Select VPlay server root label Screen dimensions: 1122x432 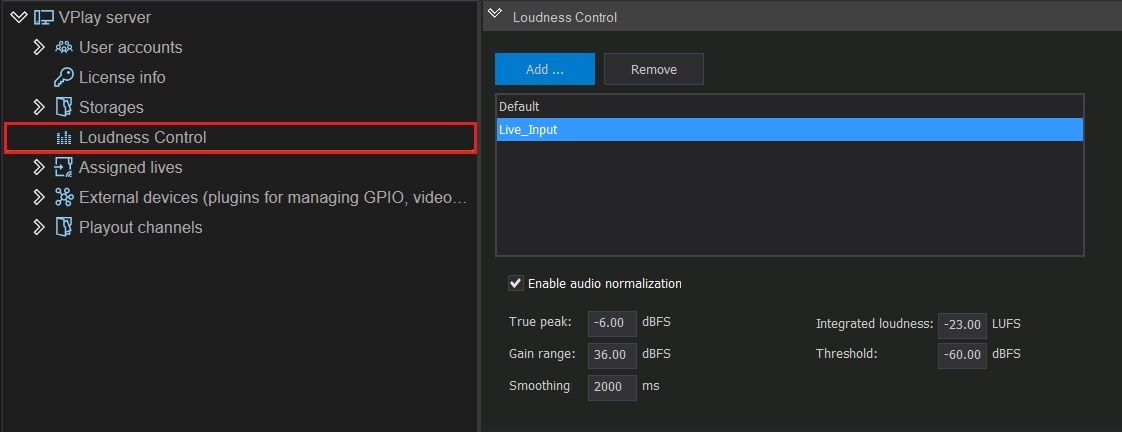coord(104,17)
